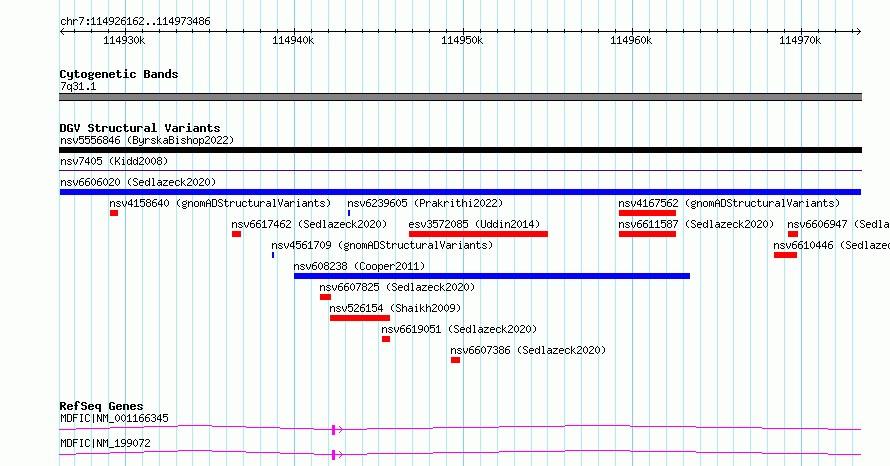890x466 pixels.
Task: Click the blue nsv608238 Cooper2011 bar
Action: (x=492, y=276)
